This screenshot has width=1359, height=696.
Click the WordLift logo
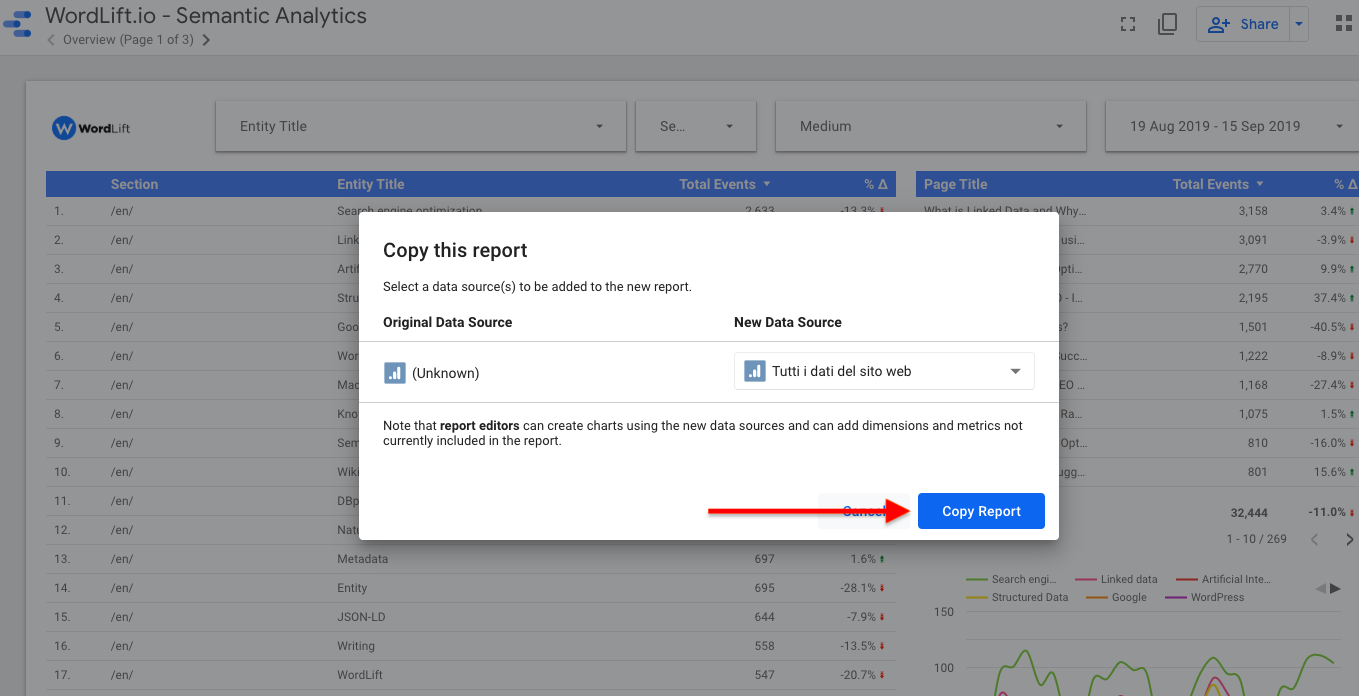coord(91,128)
